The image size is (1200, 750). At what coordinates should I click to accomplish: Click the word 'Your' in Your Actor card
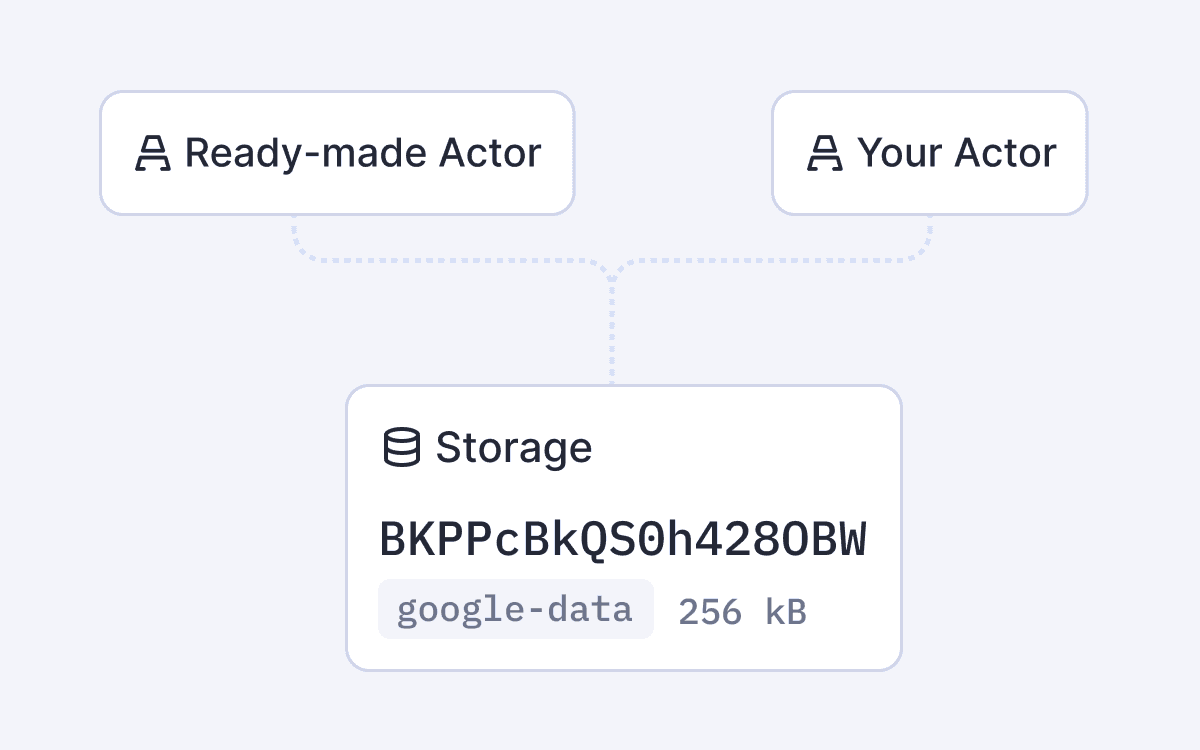901,153
